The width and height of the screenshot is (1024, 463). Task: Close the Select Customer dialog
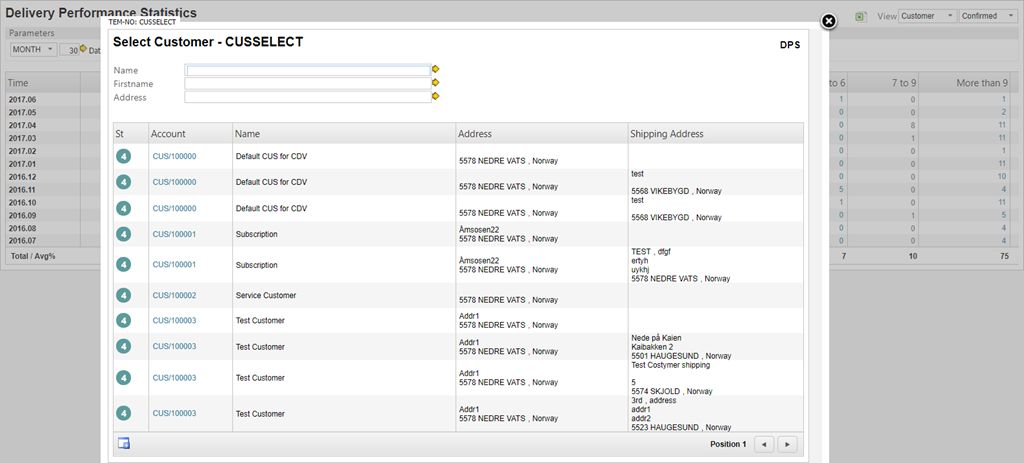pyautogui.click(x=828, y=21)
